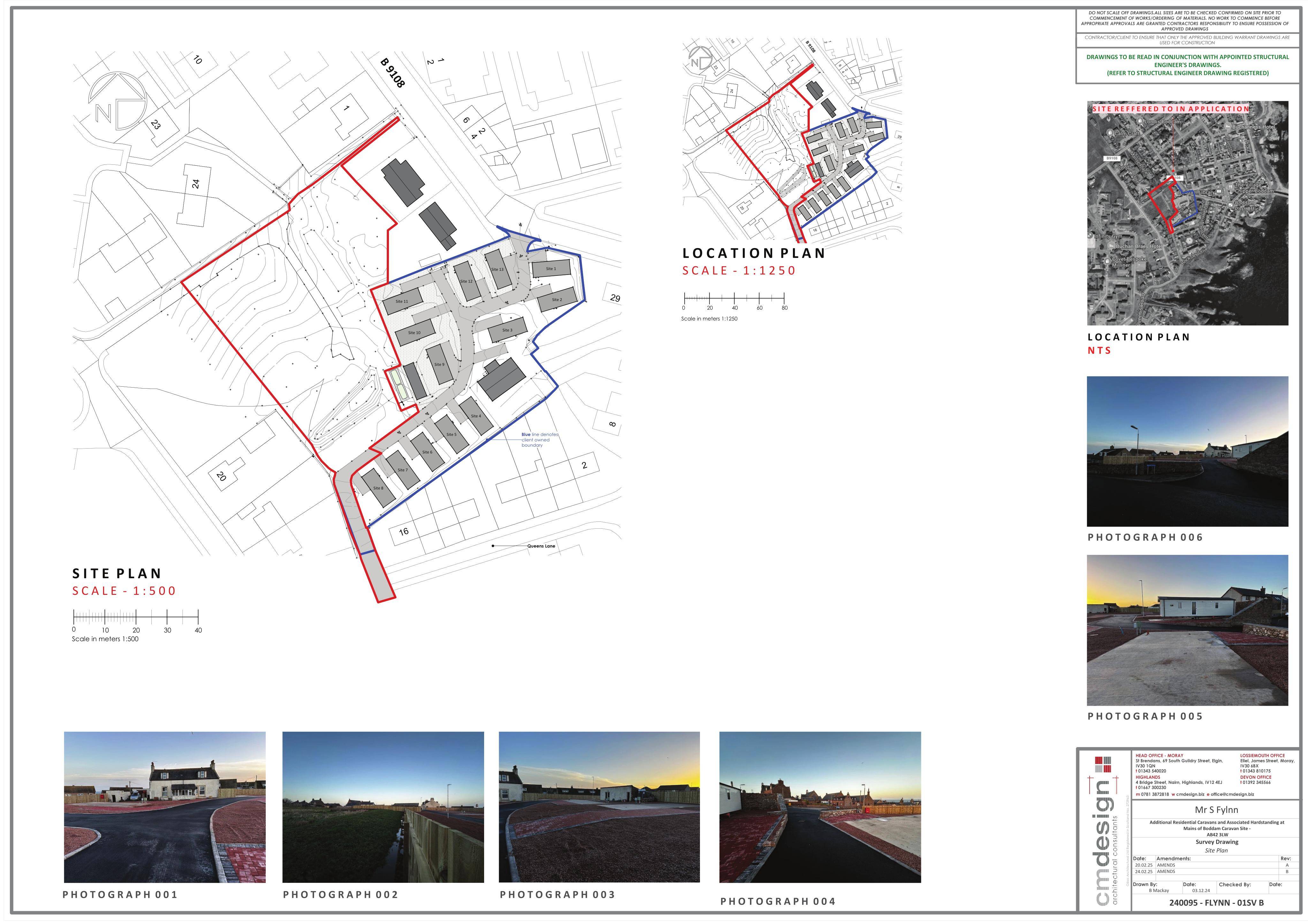Click the 'Site 11' caravan plot

coord(402,302)
